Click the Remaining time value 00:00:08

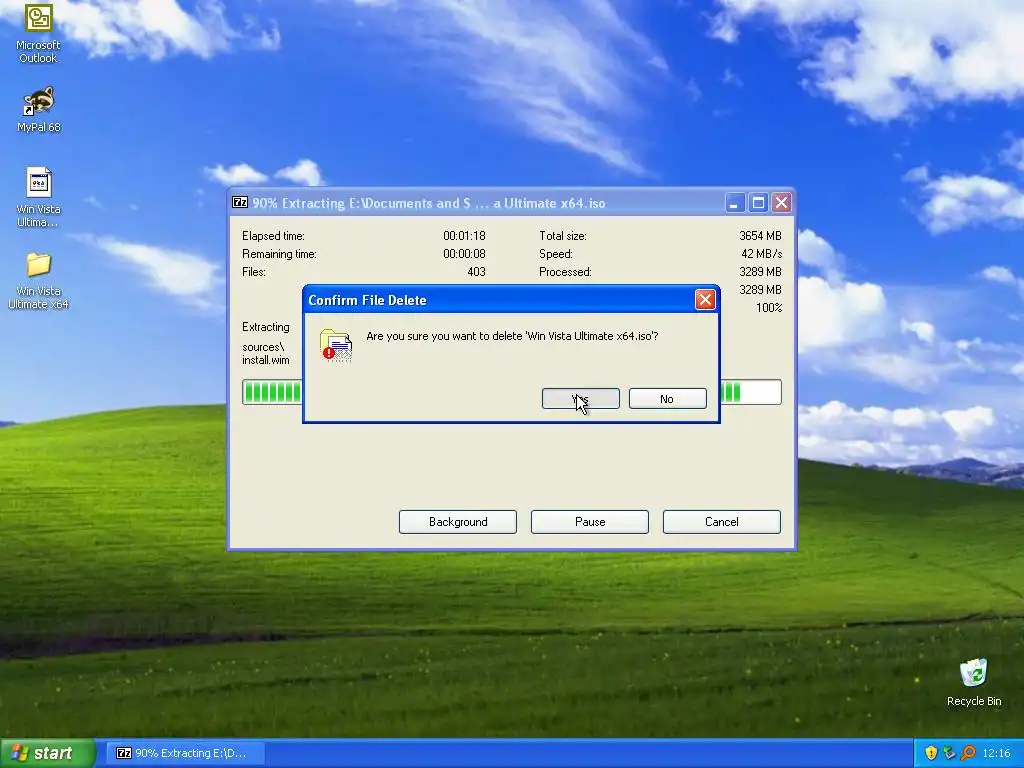pos(464,254)
